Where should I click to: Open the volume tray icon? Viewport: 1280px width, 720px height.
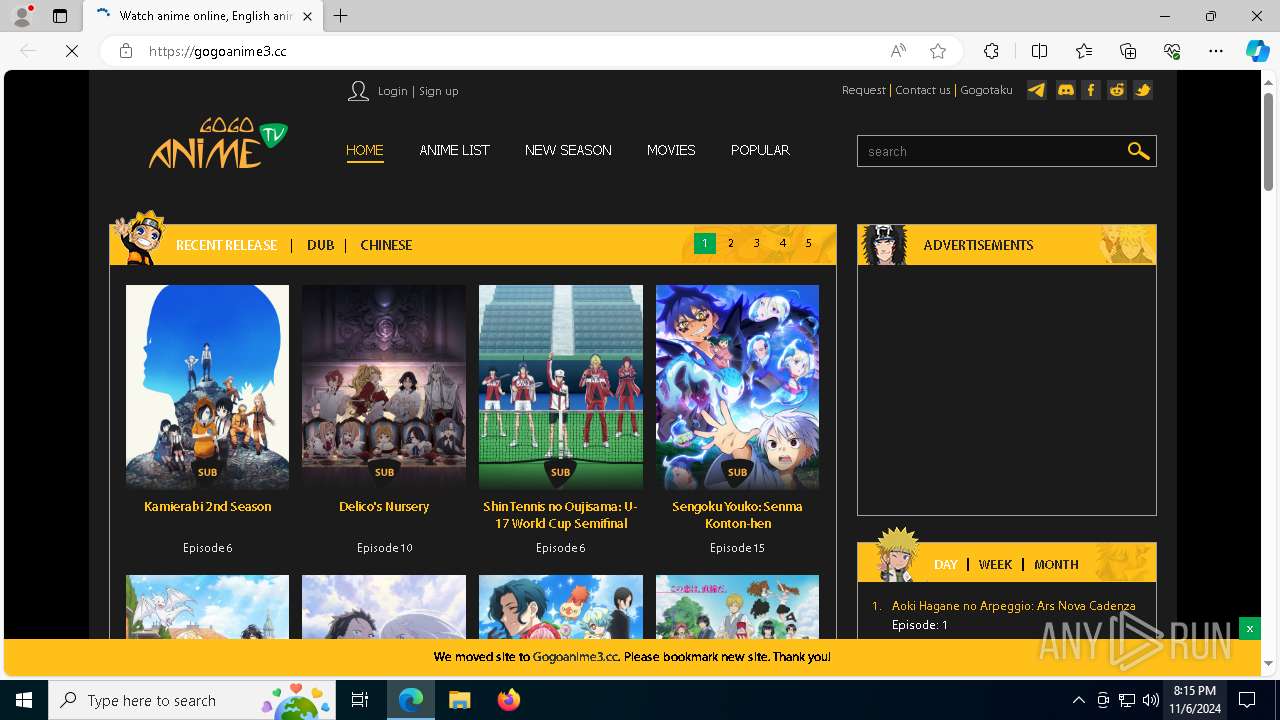pyautogui.click(x=1151, y=700)
